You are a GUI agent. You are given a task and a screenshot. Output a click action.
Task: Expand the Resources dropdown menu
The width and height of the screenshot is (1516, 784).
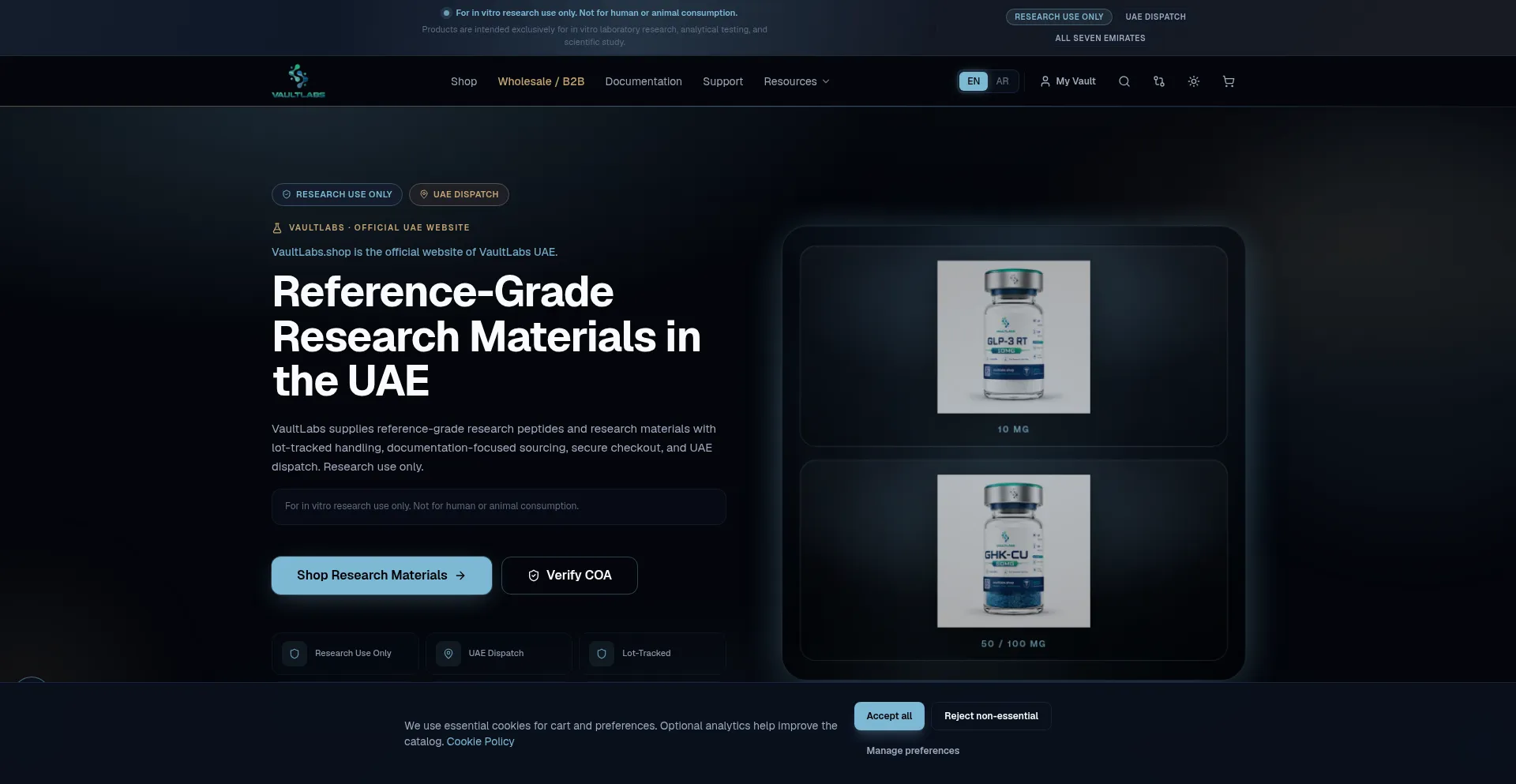pos(796,81)
